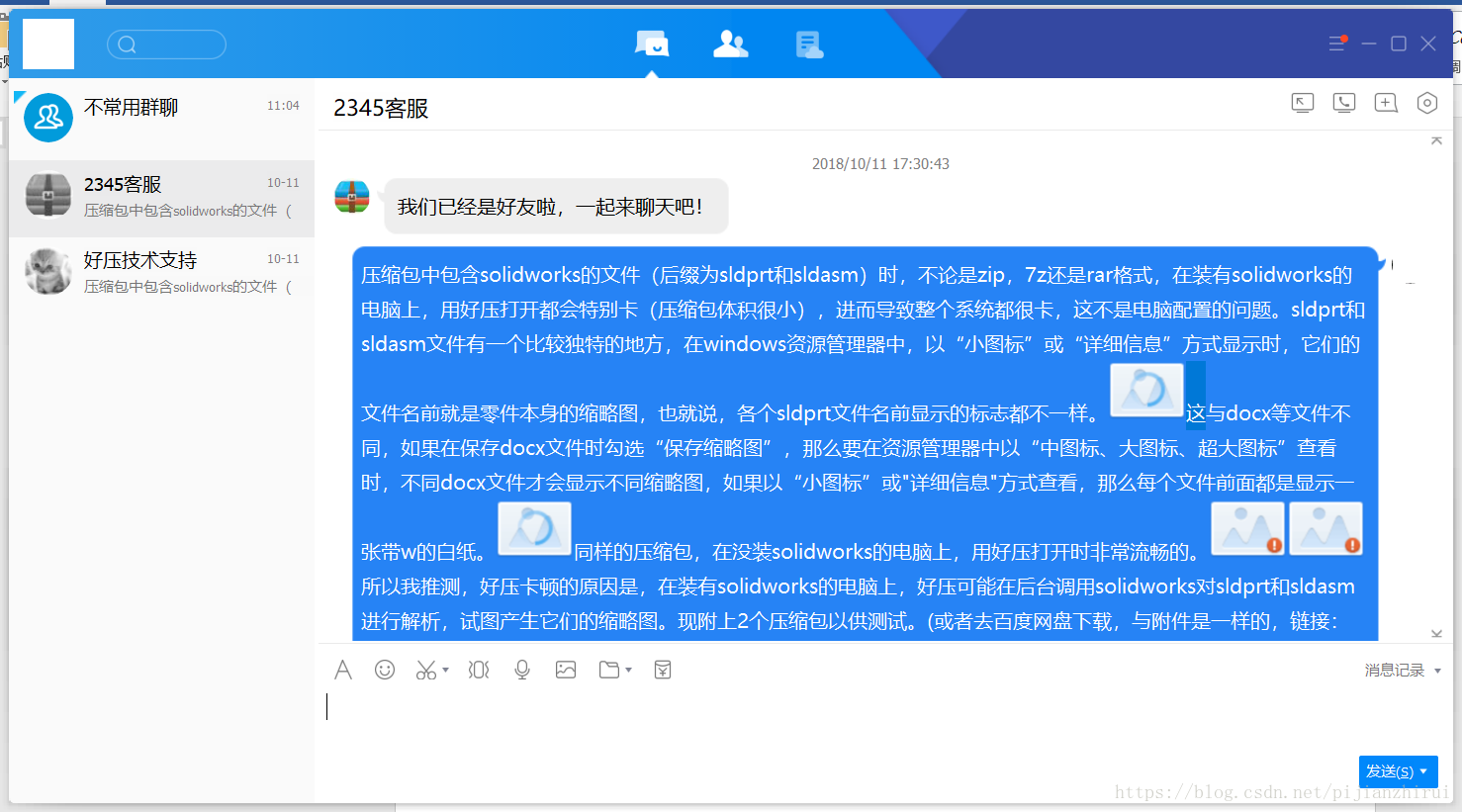Image resolution: width=1462 pixels, height=812 pixels.
Task: Open the main menu icon with red dot
Action: tap(1337, 44)
